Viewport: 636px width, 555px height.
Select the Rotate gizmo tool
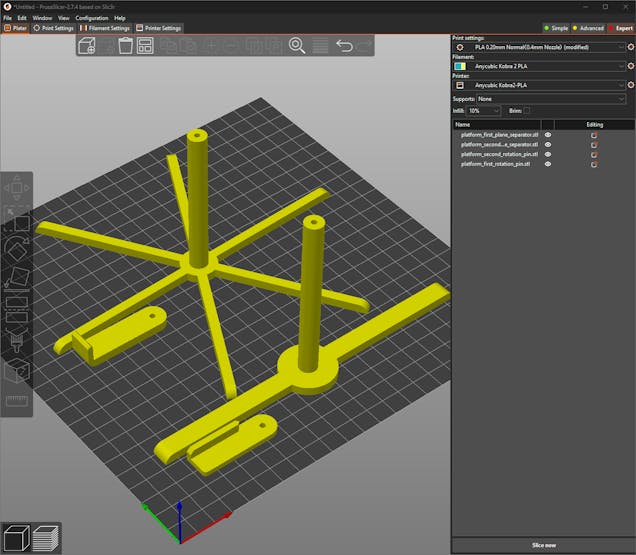coord(17,247)
